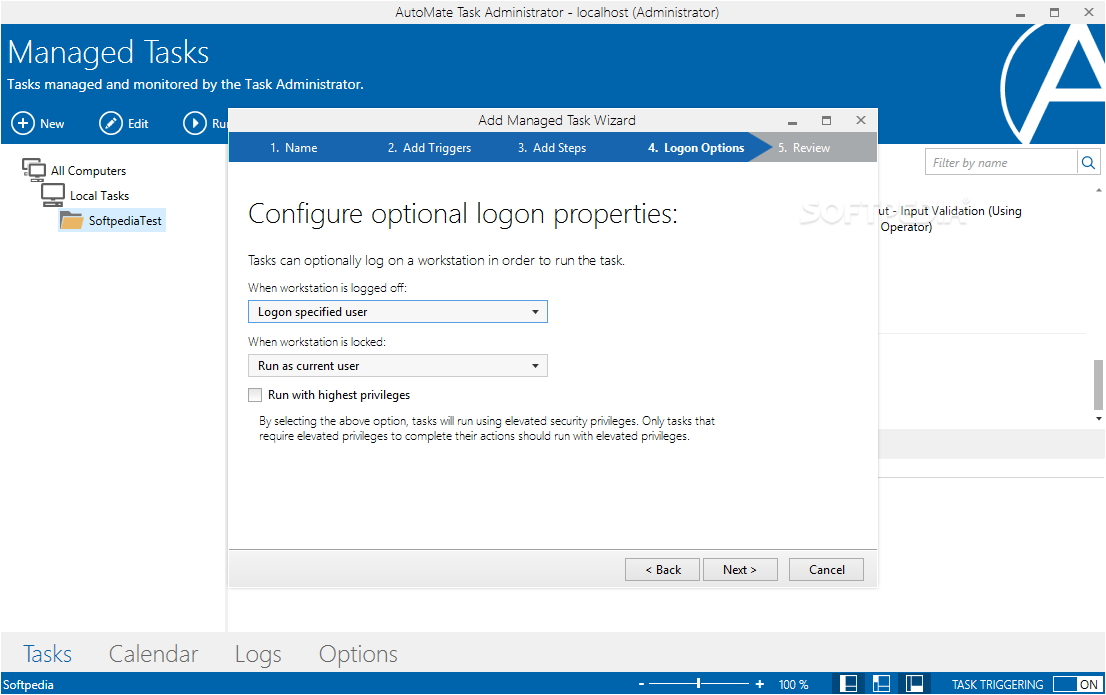Click the task list scrollbar thumb
1106x695 pixels.
coord(1098,385)
